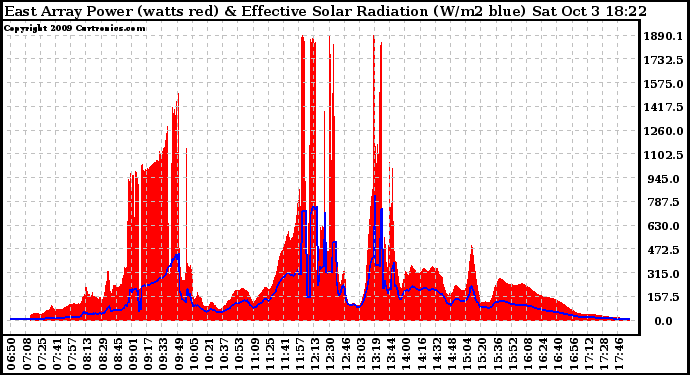The height and width of the screenshot is (375, 690).
Task: Select the 08:29 time label
Action: (x=103, y=353)
